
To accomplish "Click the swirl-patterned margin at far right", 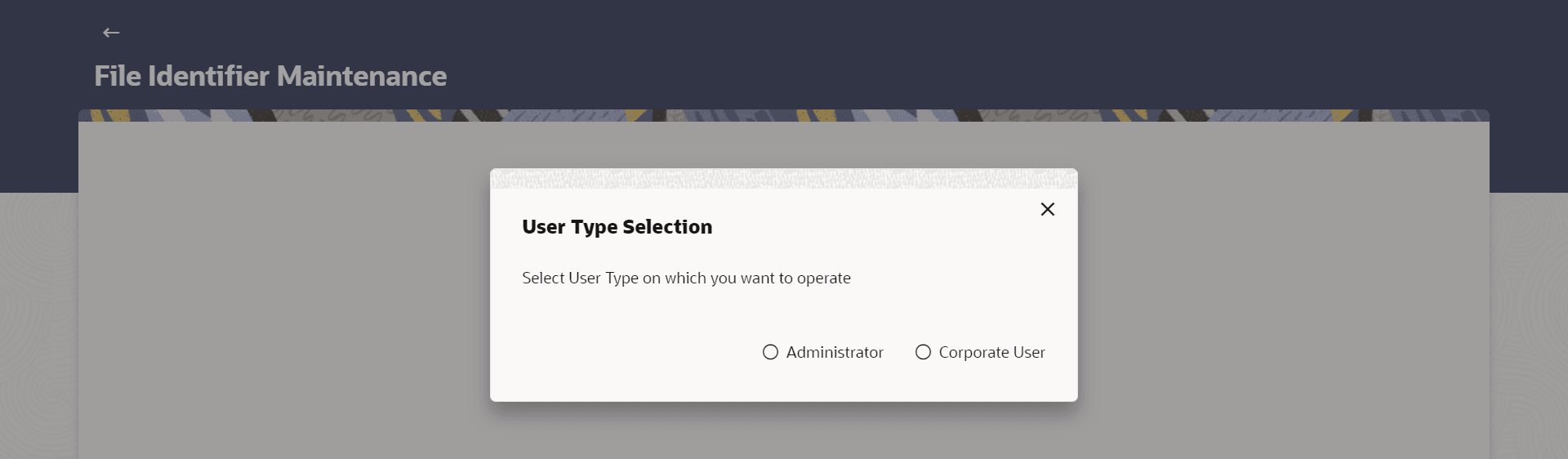I will coord(1529,327).
